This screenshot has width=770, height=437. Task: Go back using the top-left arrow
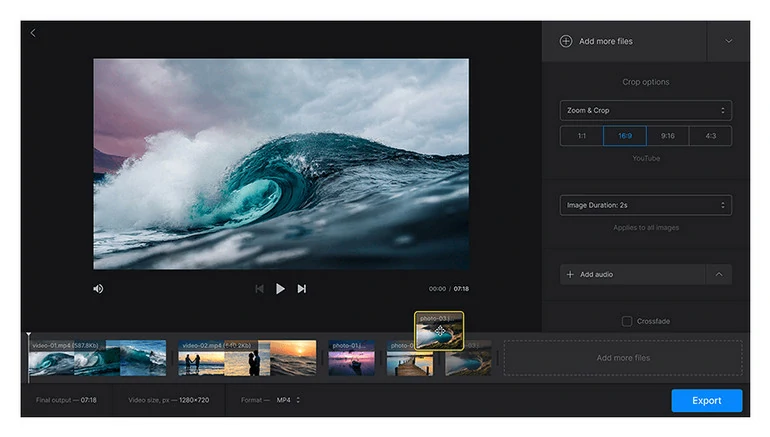[33, 33]
